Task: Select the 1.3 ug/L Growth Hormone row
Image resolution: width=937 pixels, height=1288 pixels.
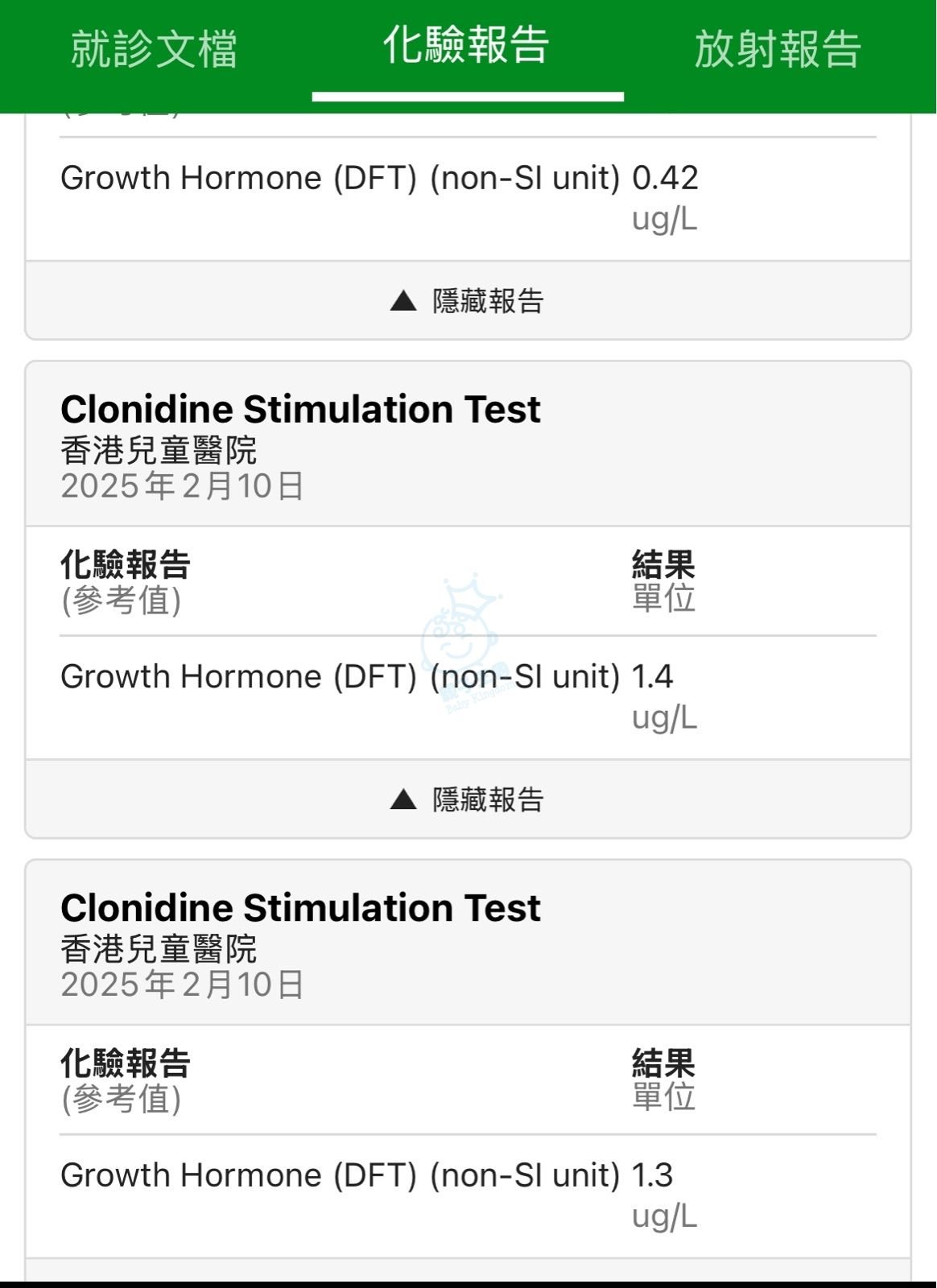Action: 468,1195
